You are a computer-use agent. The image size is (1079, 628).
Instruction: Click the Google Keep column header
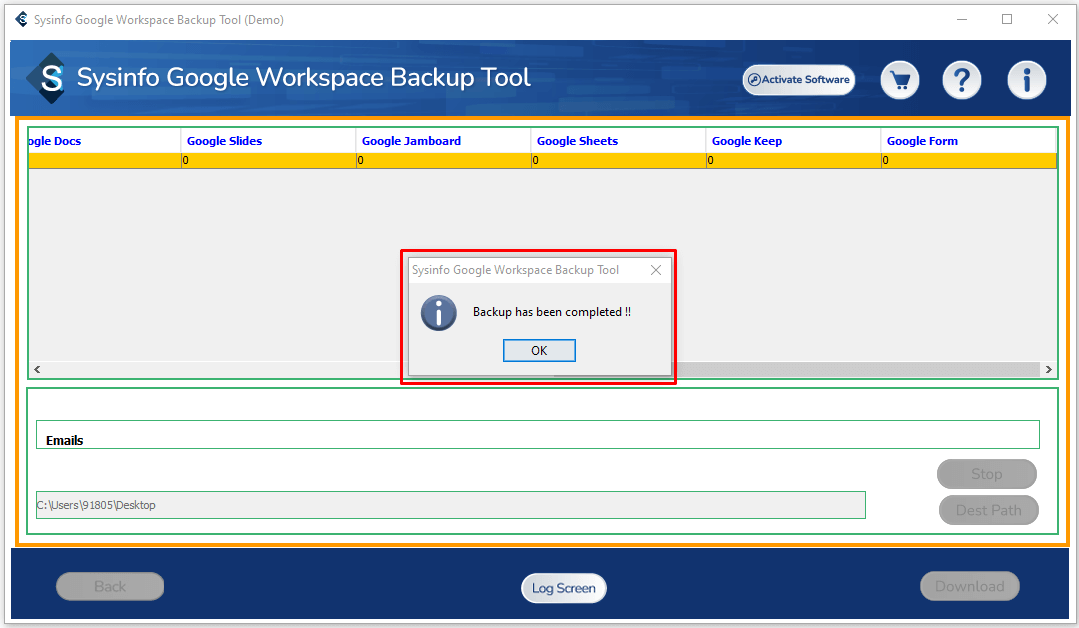(793, 141)
